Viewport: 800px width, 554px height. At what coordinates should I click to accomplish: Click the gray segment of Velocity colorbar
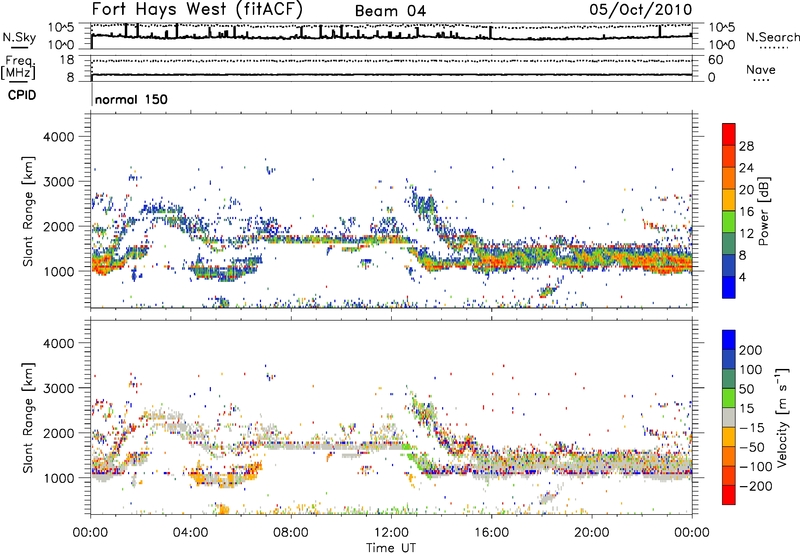(x=729, y=417)
